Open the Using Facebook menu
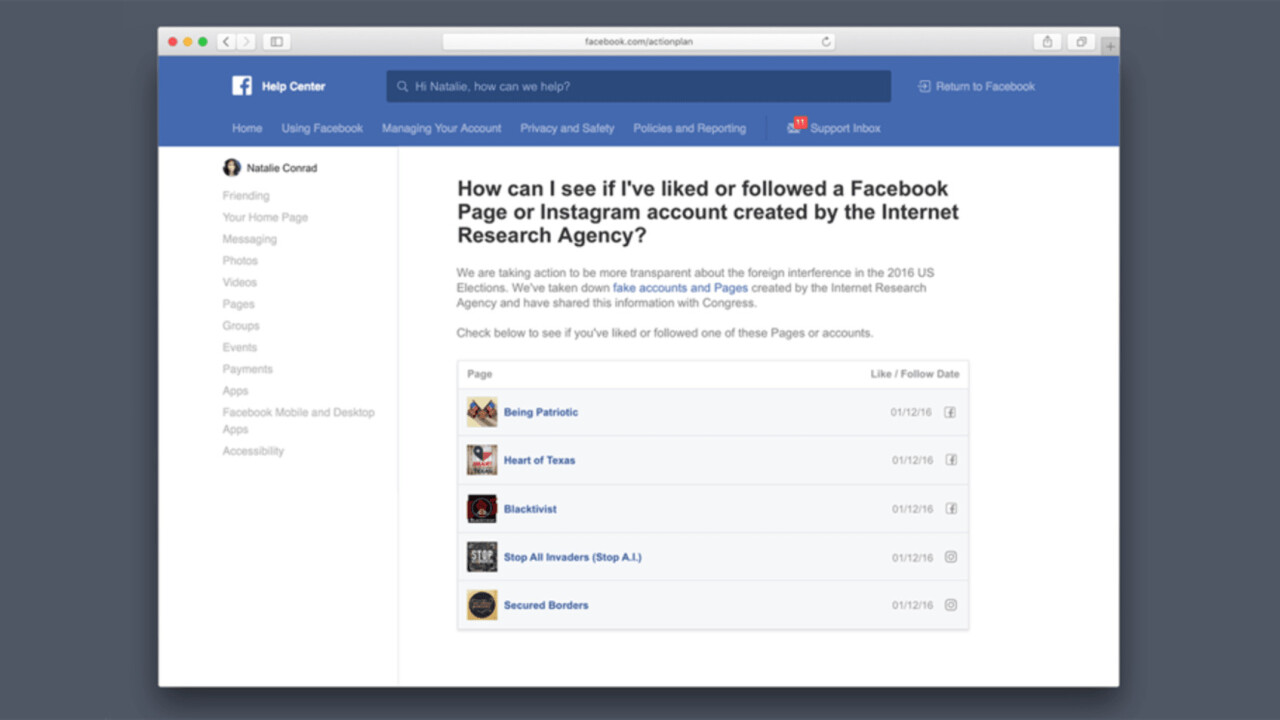Screen dimensions: 1280x720 pyautogui.click(x=322, y=128)
